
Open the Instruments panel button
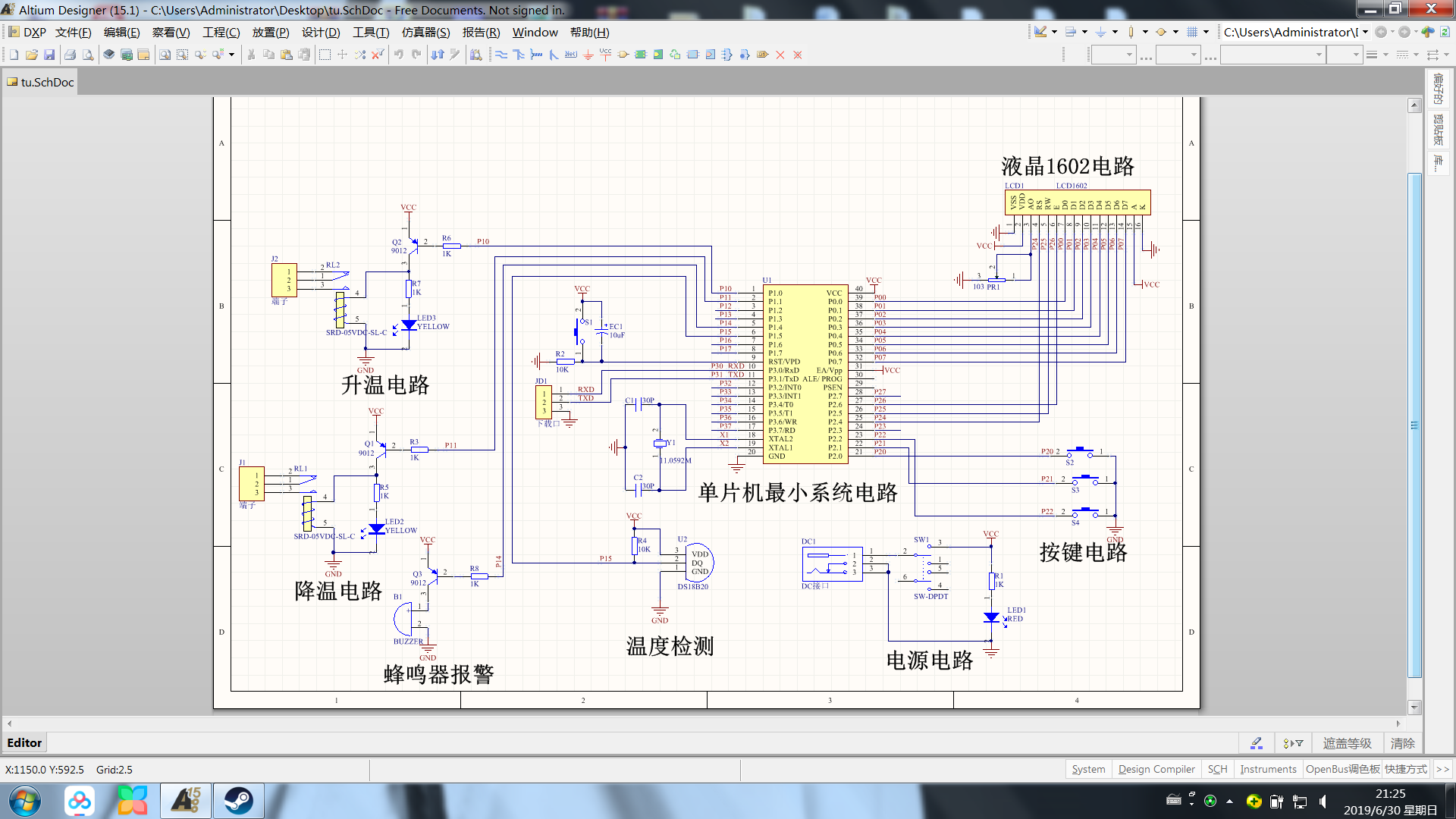pyautogui.click(x=1268, y=769)
